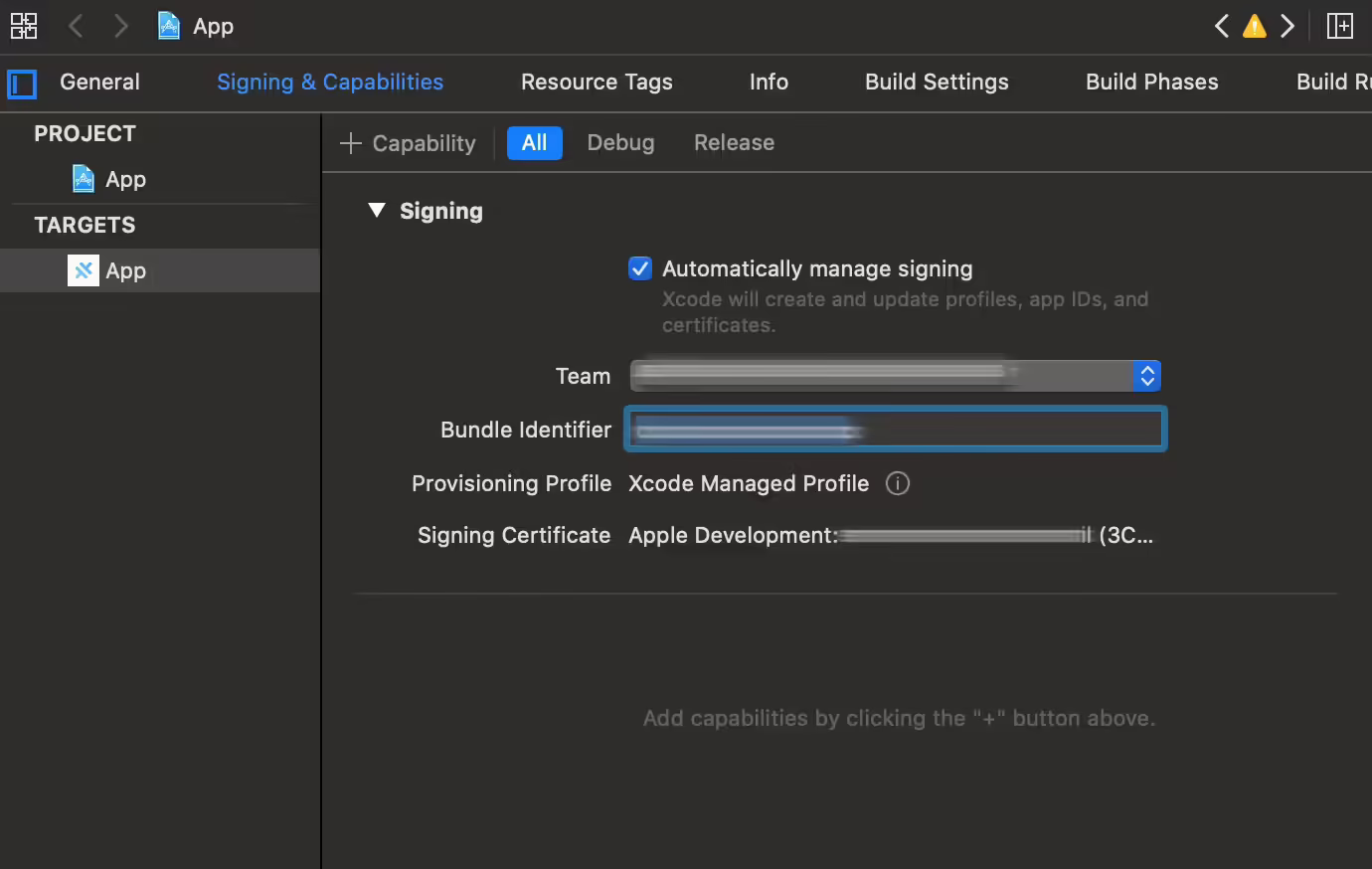Click the yellow warning triangle icon
1372x869 pixels.
[x=1255, y=26]
